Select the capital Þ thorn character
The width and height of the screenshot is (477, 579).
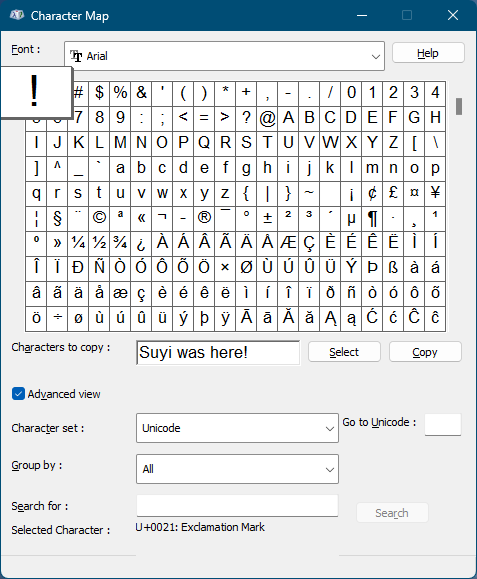point(373,268)
